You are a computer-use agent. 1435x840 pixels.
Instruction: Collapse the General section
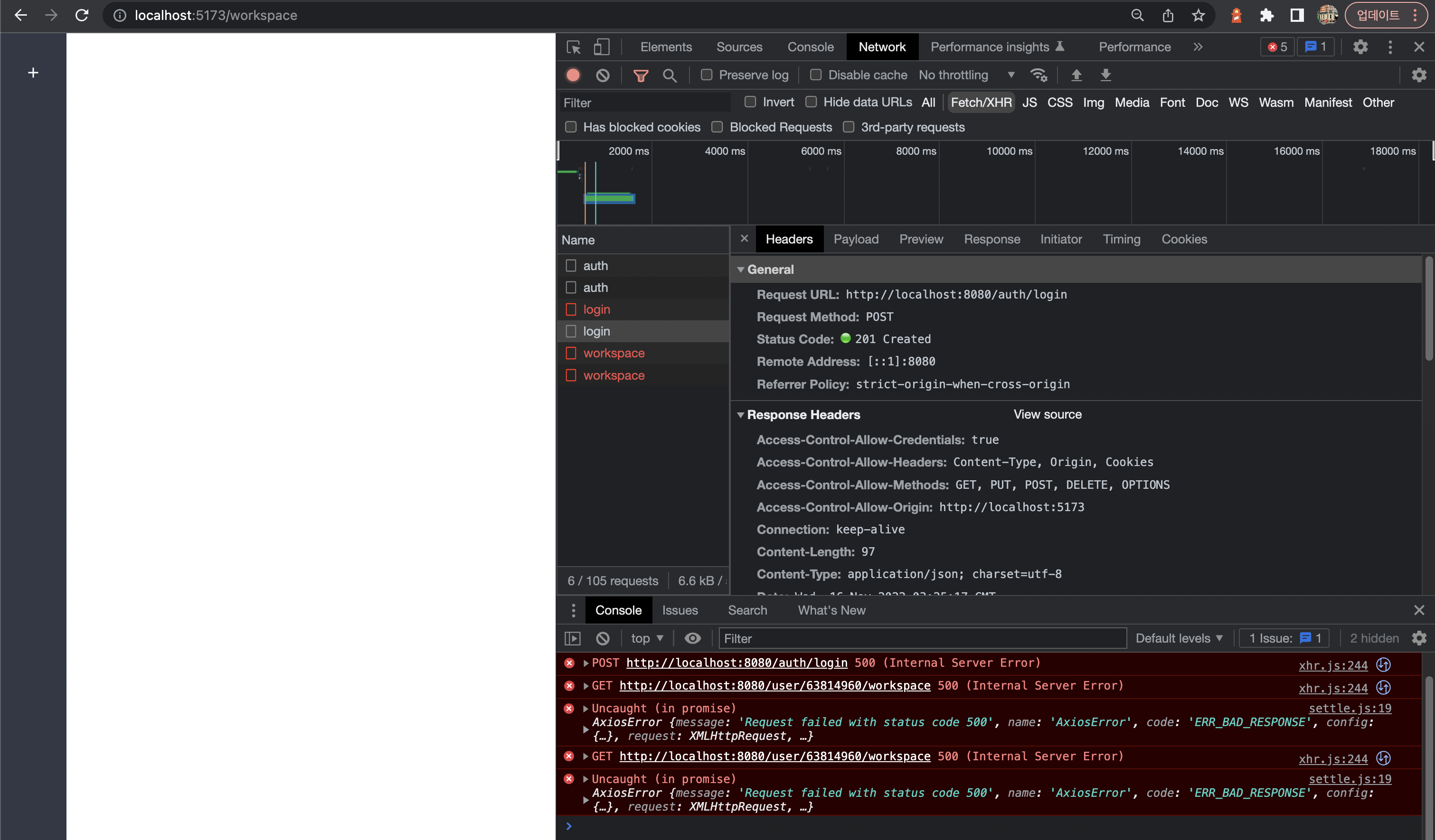(740, 270)
